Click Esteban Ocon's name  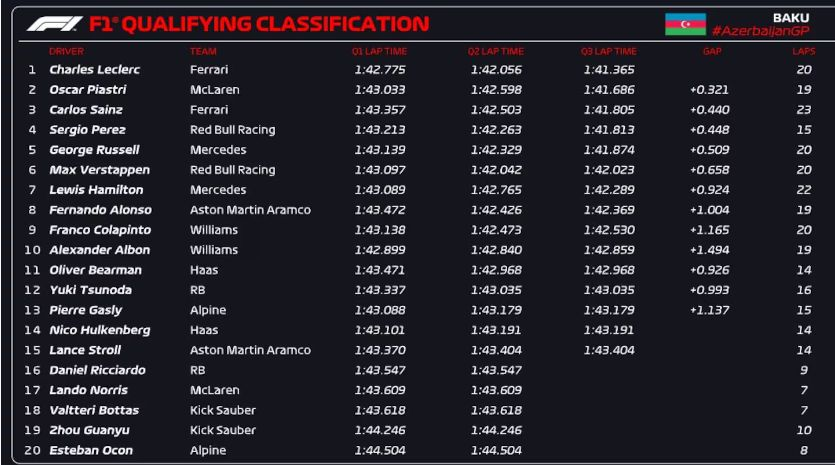pyautogui.click(x=91, y=450)
